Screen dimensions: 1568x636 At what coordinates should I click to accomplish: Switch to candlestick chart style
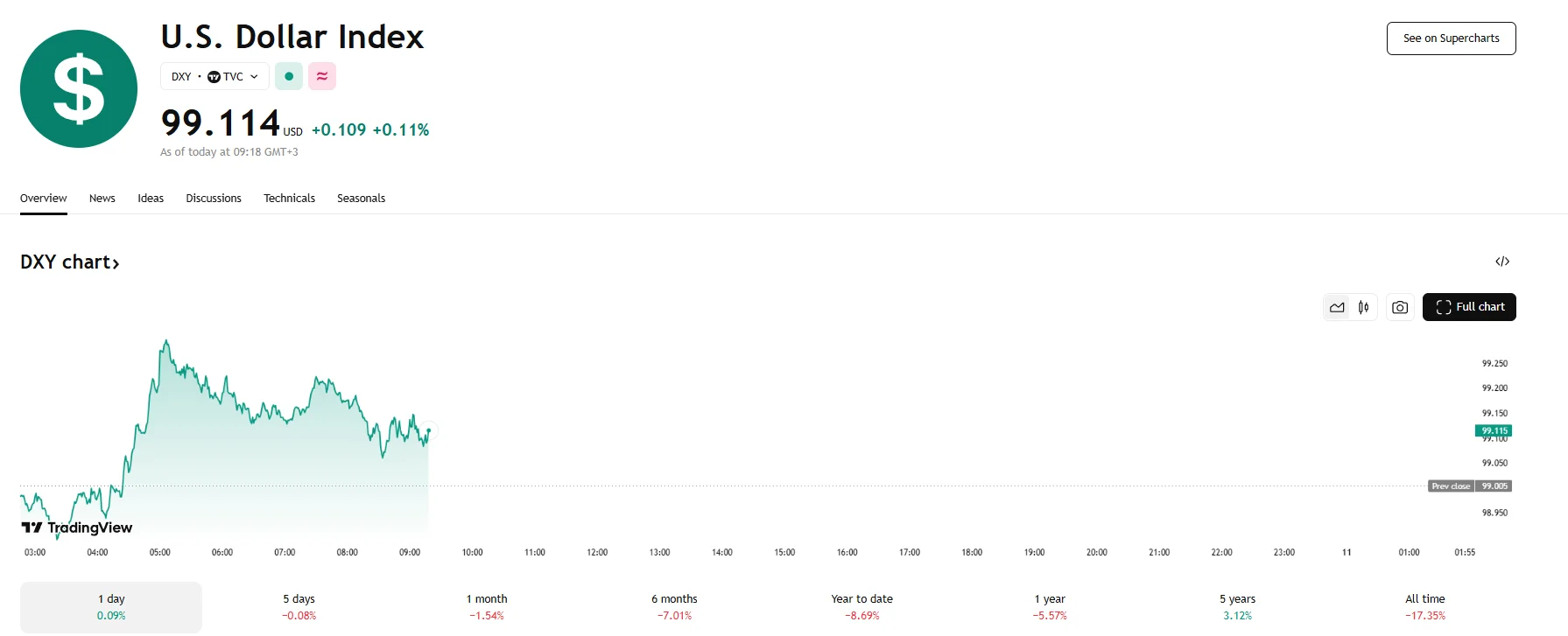click(1364, 307)
